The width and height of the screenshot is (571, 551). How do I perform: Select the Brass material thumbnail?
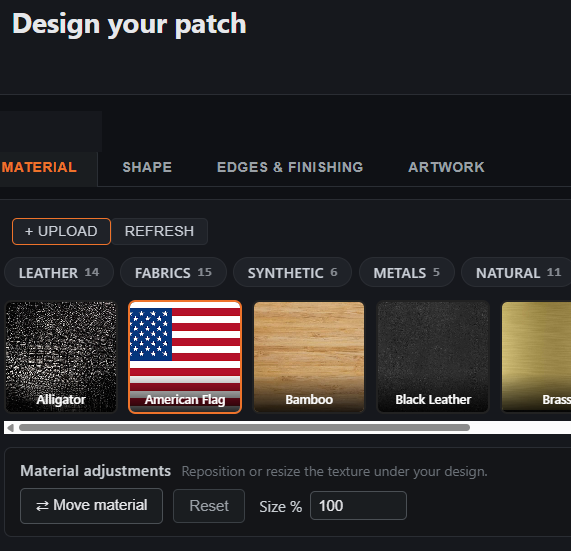pyautogui.click(x=536, y=357)
